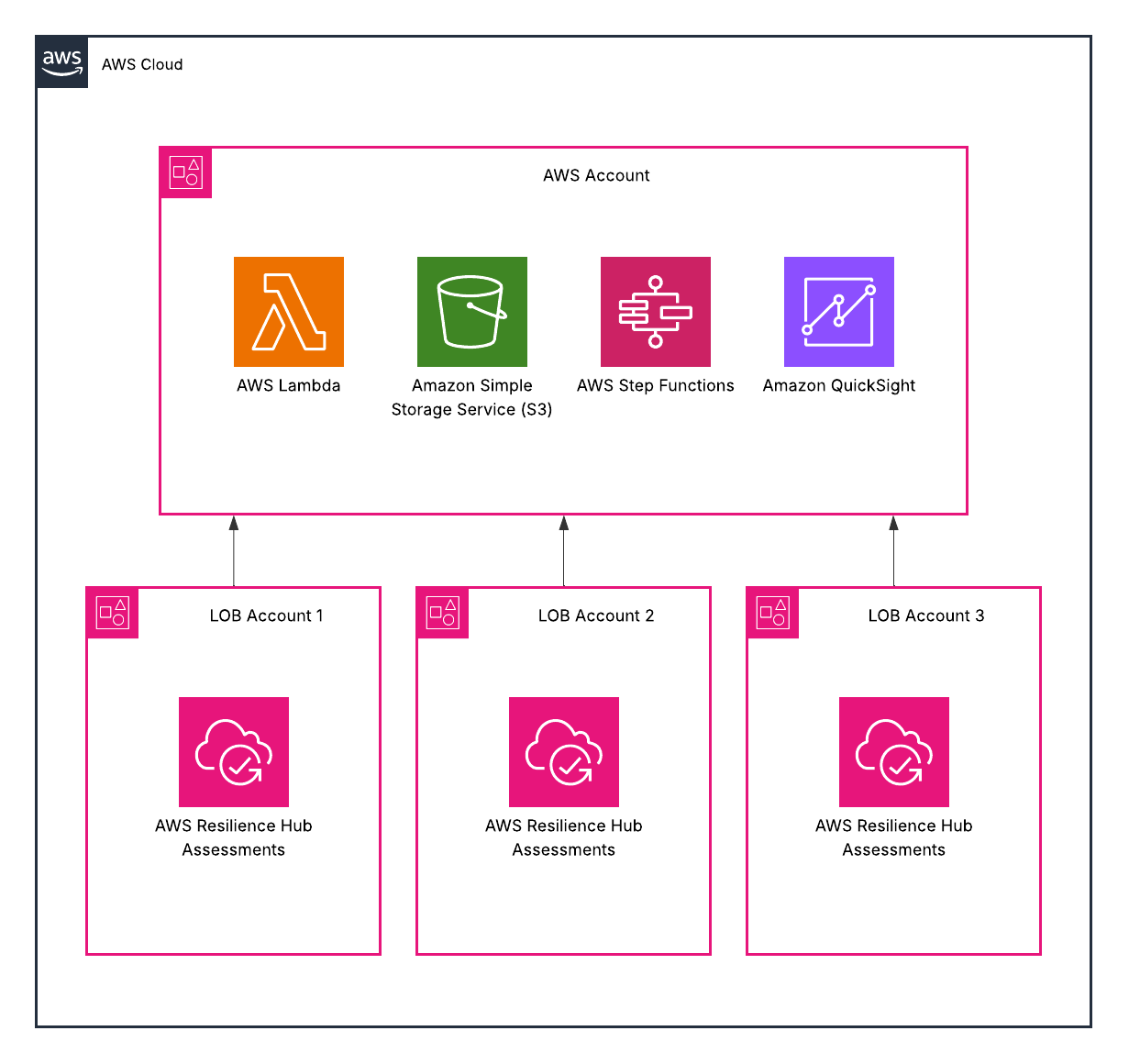Select the Amazon QuickSight icon
Screen dimensions: 1129x1064
(838, 312)
